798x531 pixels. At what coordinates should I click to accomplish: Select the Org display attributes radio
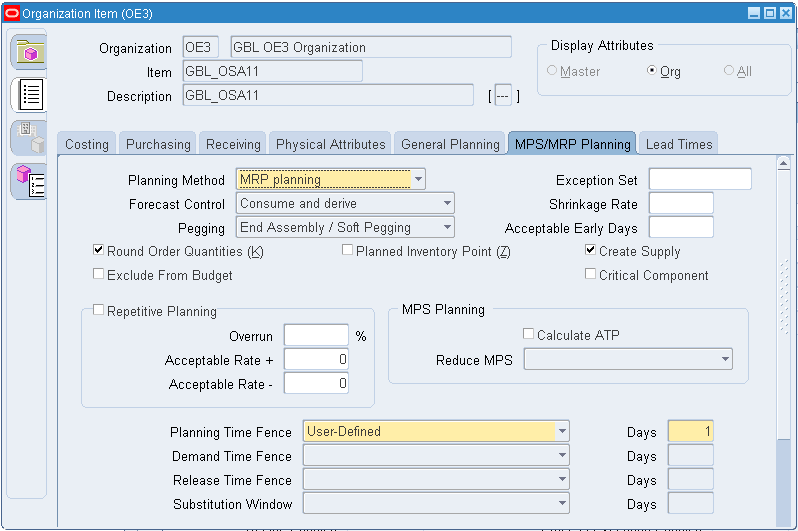coord(651,70)
